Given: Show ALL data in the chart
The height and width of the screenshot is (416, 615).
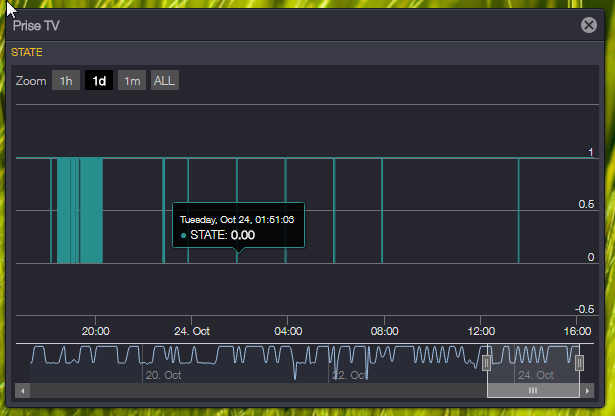Looking at the screenshot, I should pos(165,81).
